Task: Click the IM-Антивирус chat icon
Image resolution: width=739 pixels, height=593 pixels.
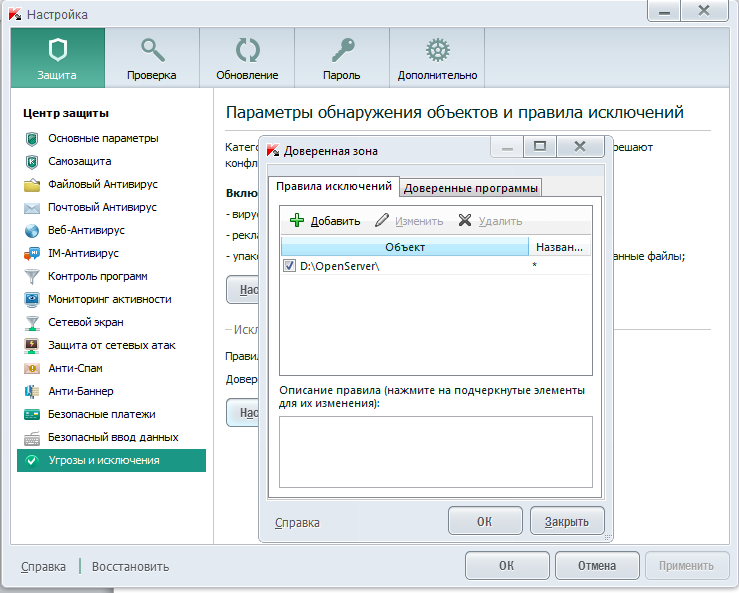Action: pos(32,254)
